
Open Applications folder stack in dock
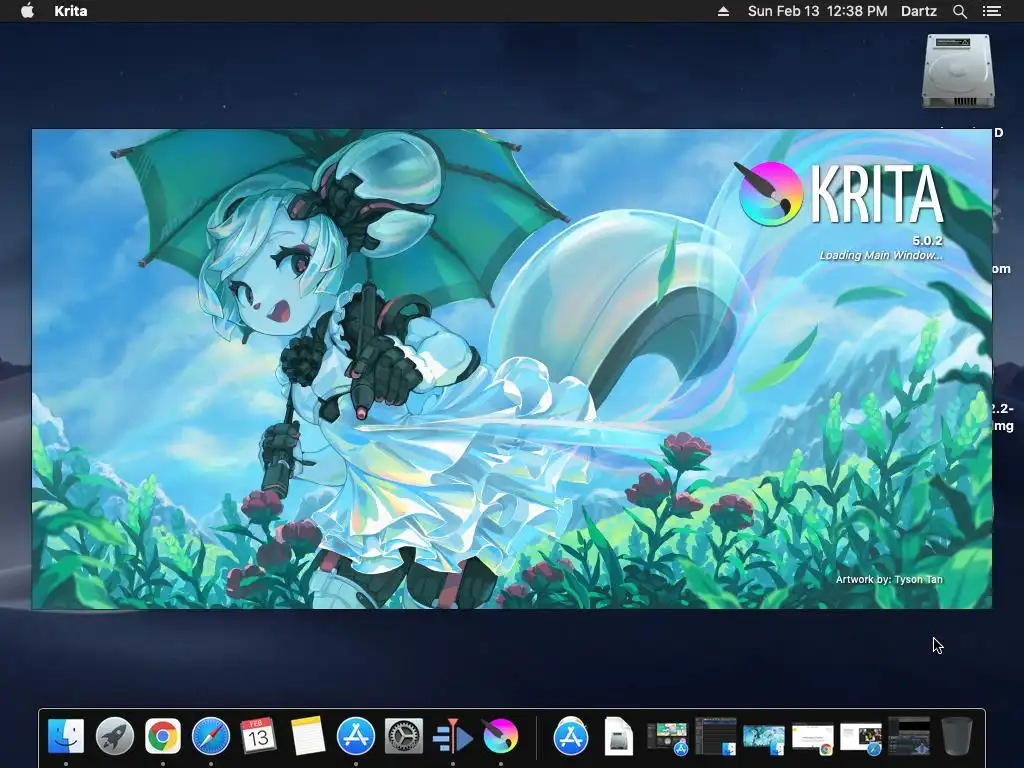tap(570, 736)
